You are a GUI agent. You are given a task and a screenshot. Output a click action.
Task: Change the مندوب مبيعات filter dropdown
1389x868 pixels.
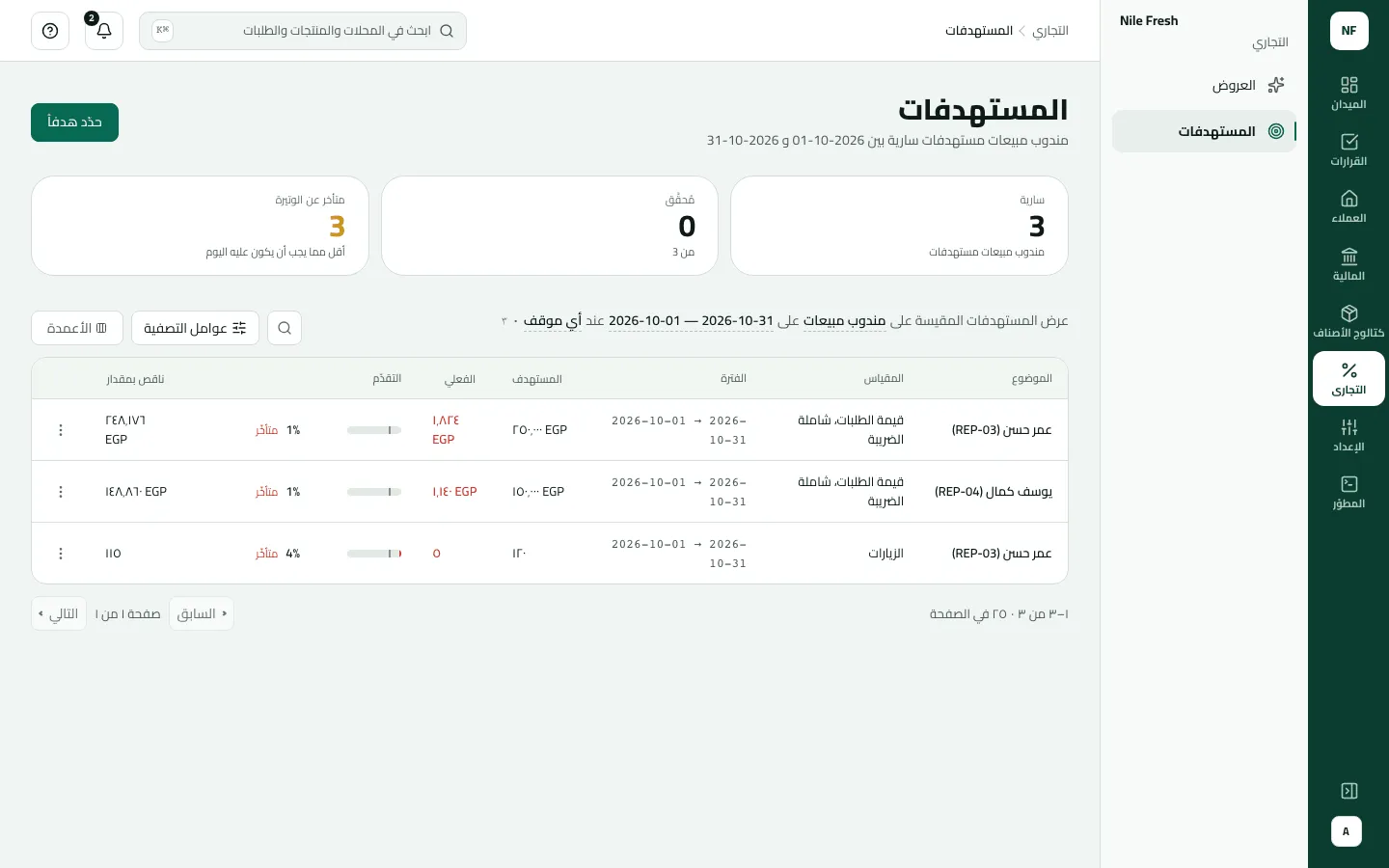click(x=844, y=321)
